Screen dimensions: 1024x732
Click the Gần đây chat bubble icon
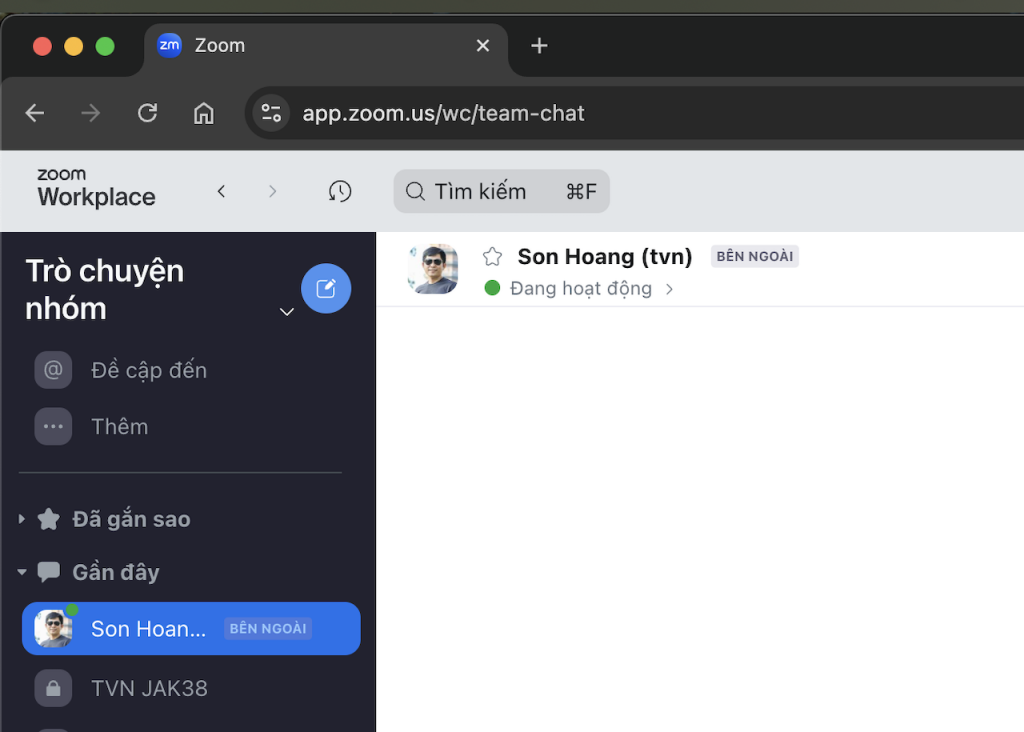point(48,572)
